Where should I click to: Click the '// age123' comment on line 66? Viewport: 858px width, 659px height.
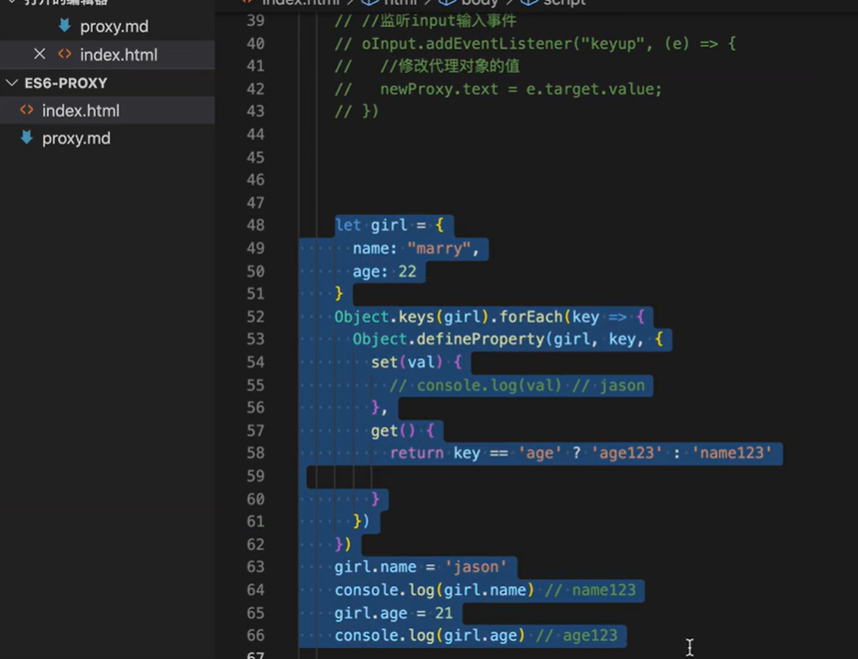tap(576, 635)
